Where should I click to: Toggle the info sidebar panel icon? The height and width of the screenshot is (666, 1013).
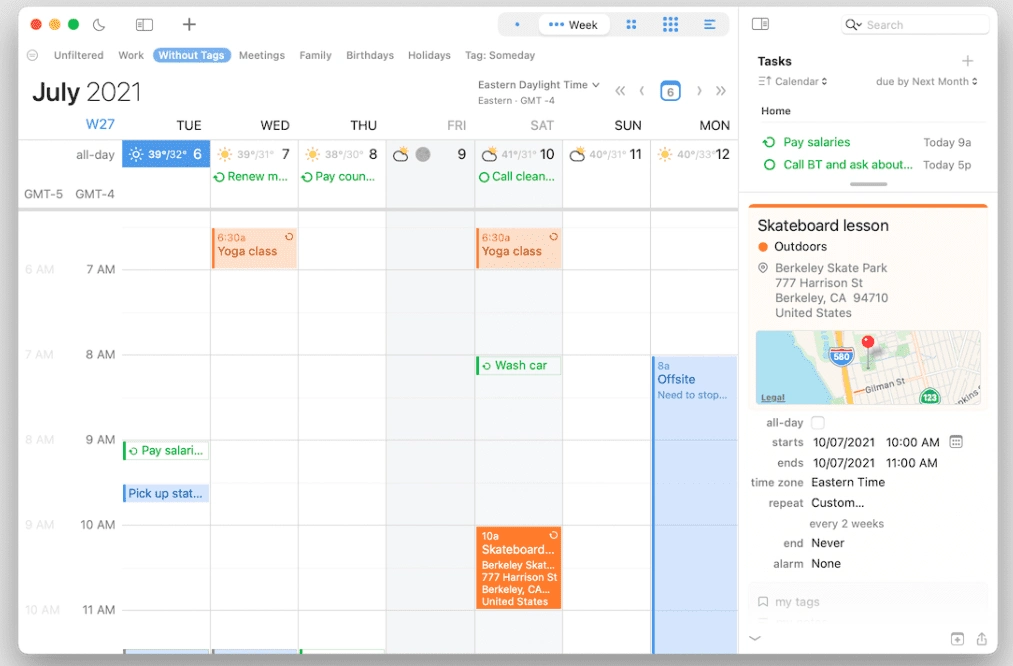pyautogui.click(x=762, y=24)
